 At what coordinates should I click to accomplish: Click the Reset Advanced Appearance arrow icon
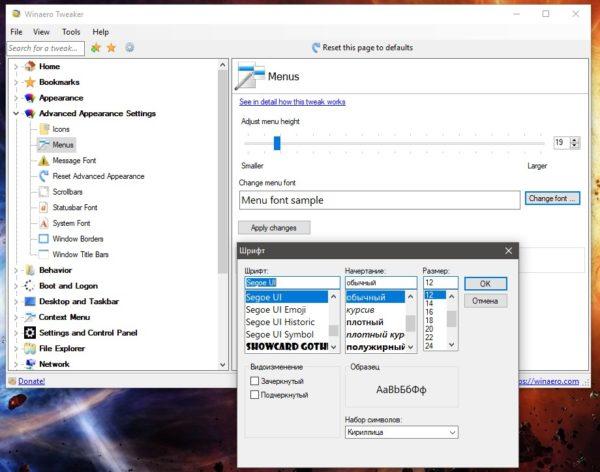tap(44, 176)
